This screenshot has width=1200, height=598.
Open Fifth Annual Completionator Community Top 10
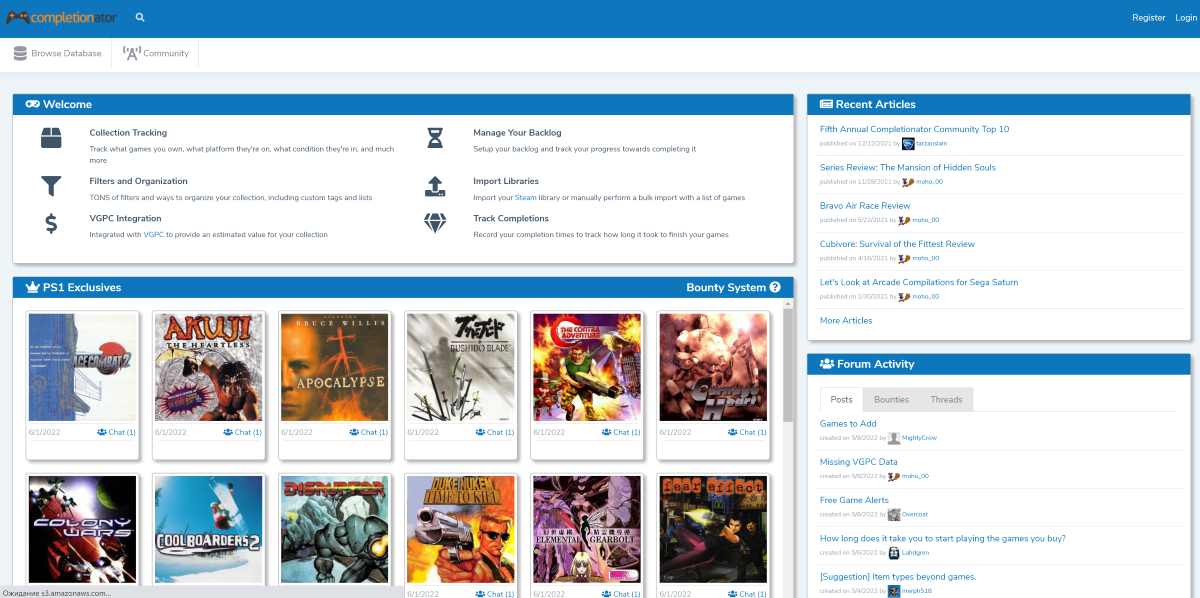tap(914, 129)
